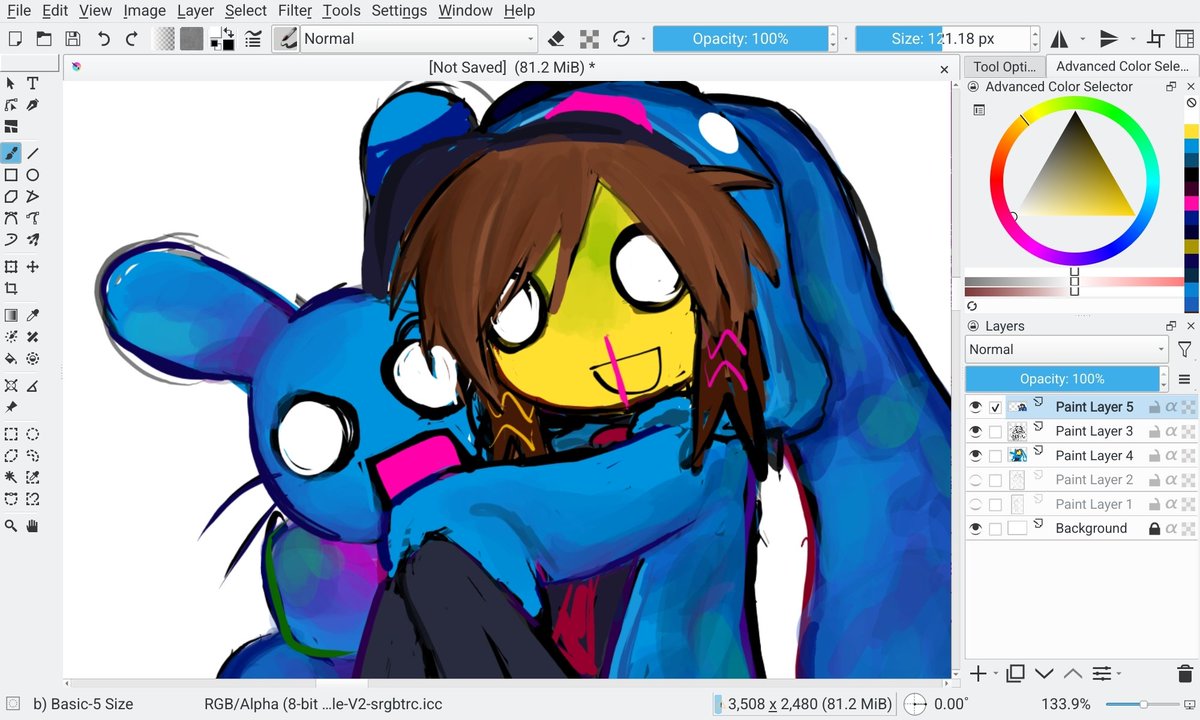Viewport: 1200px width, 720px height.
Task: Select the Reference Images pin tool
Action: pos(11,408)
